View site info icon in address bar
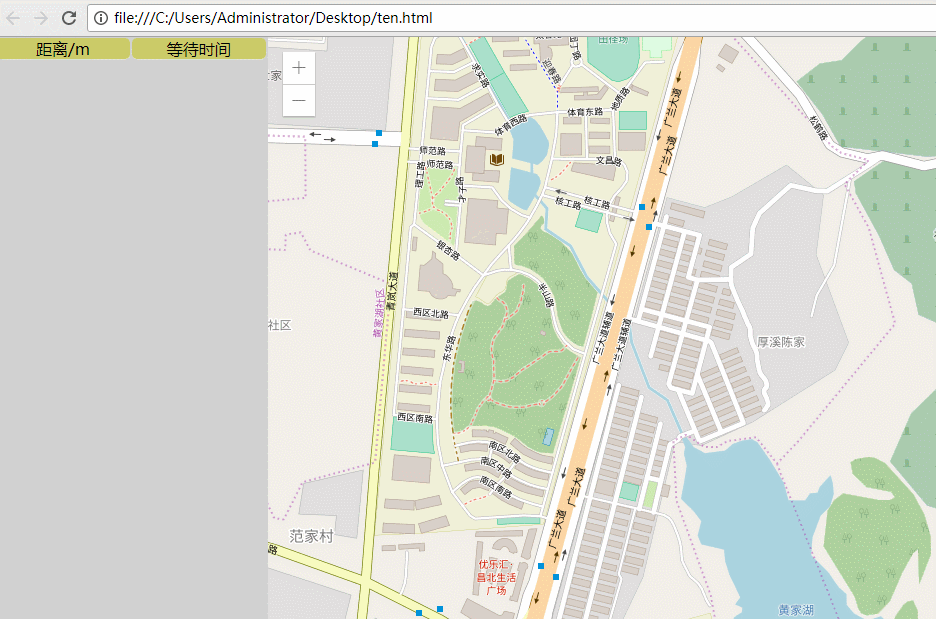Screen dimensions: 936x619 click(101, 18)
